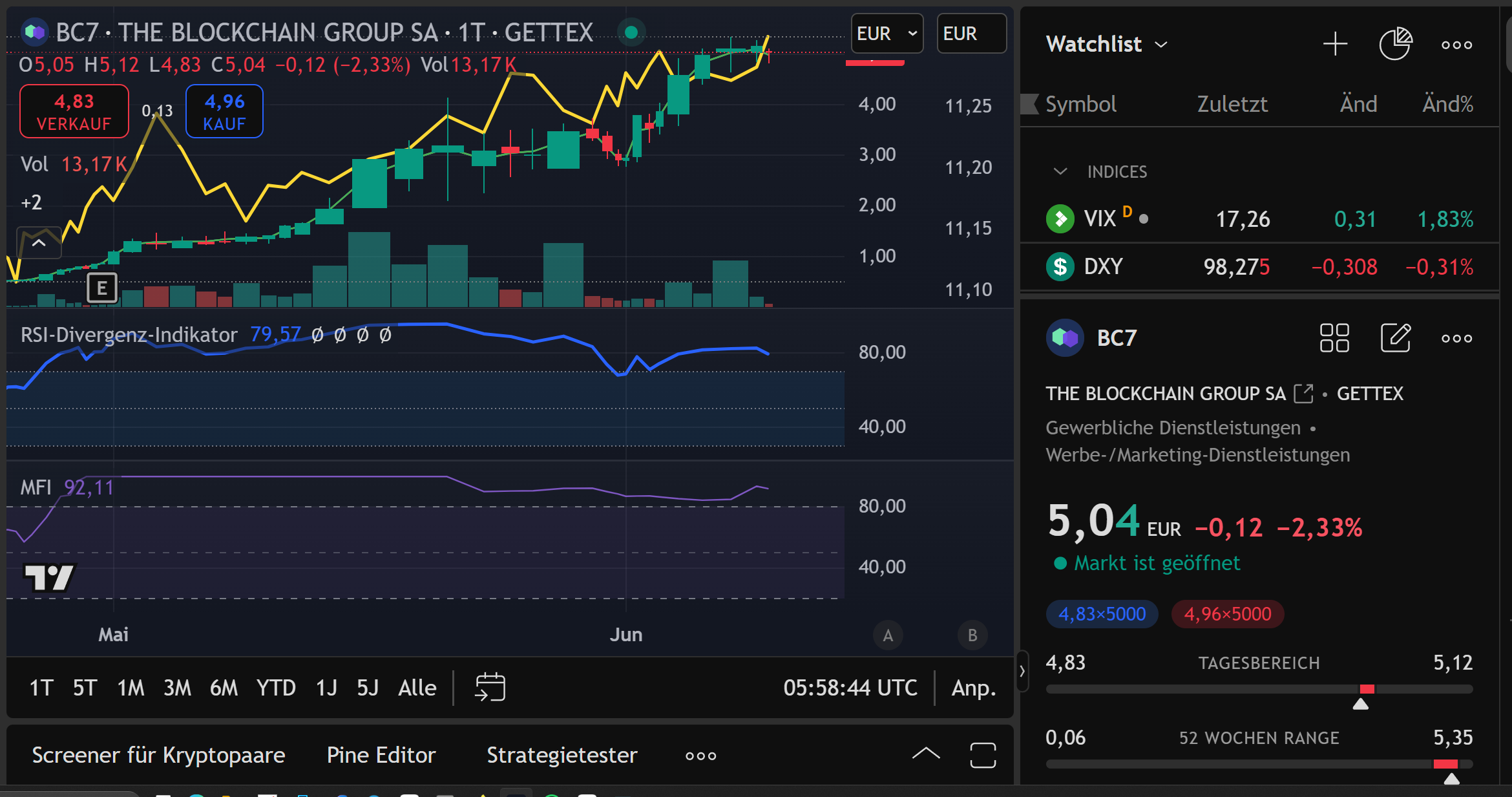The image size is (1512, 797).
Task: Open the Pine Editor tab
Action: tap(381, 755)
